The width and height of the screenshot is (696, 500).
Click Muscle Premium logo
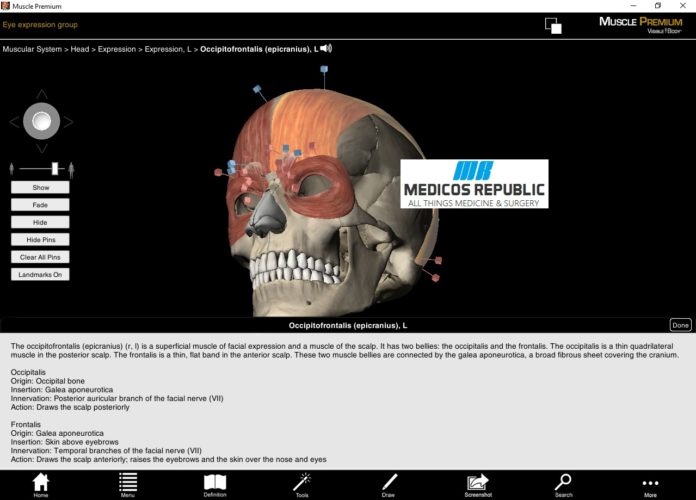641,25
